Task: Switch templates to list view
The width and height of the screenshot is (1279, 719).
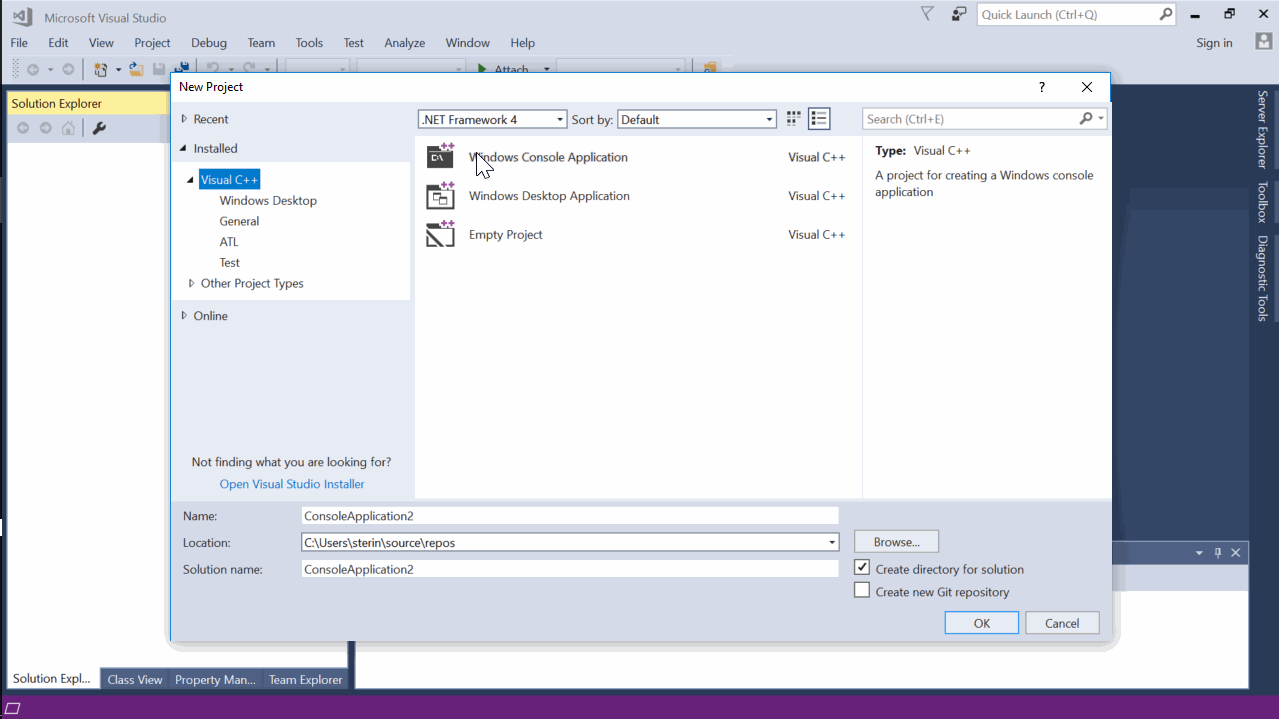Action: pos(819,119)
